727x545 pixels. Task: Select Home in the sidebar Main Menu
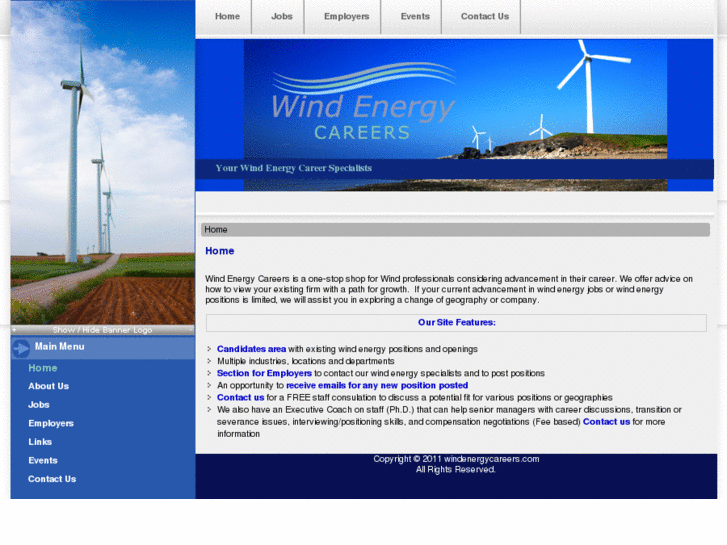[x=43, y=368]
